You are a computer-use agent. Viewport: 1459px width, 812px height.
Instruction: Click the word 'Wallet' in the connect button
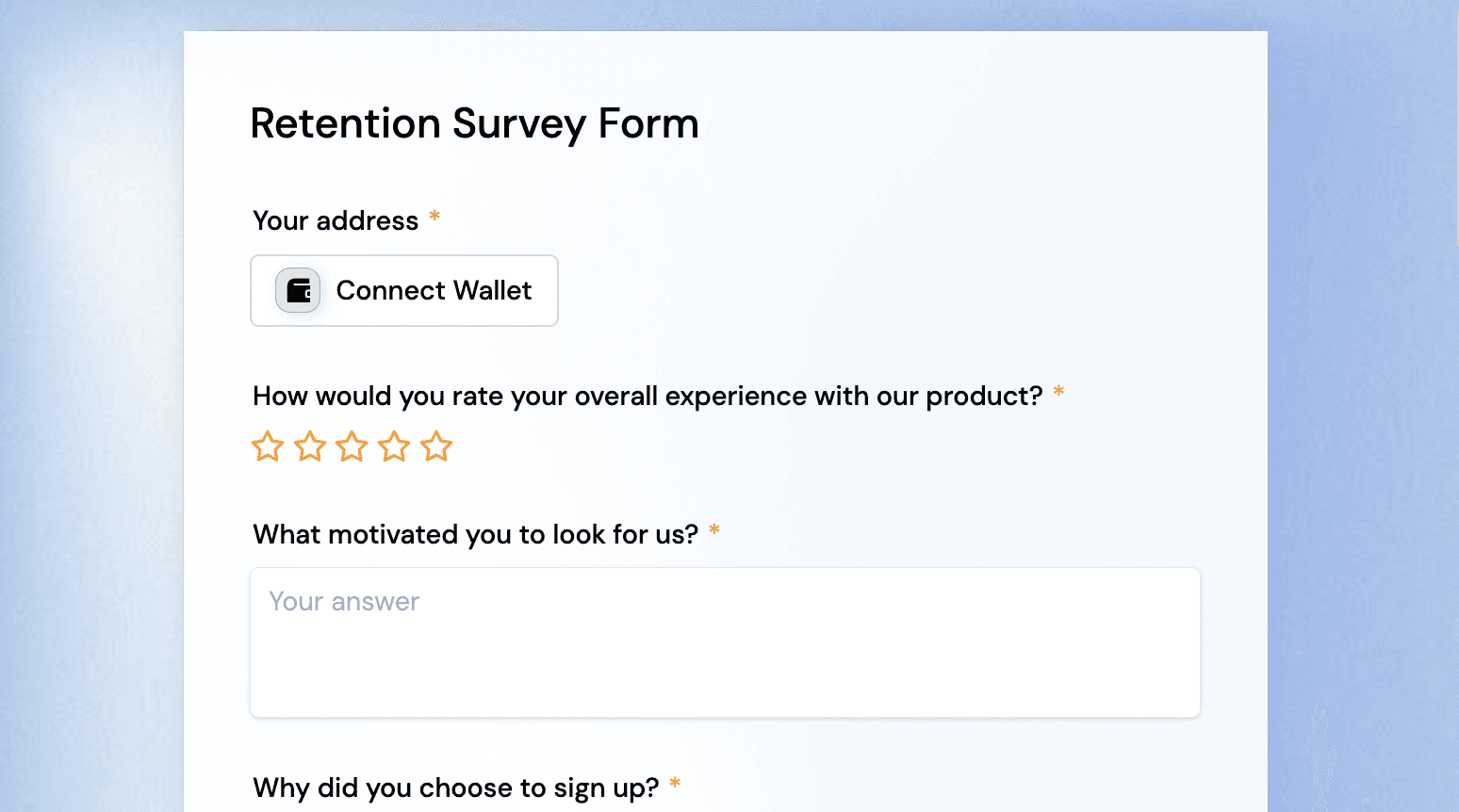pyautogui.click(x=493, y=290)
